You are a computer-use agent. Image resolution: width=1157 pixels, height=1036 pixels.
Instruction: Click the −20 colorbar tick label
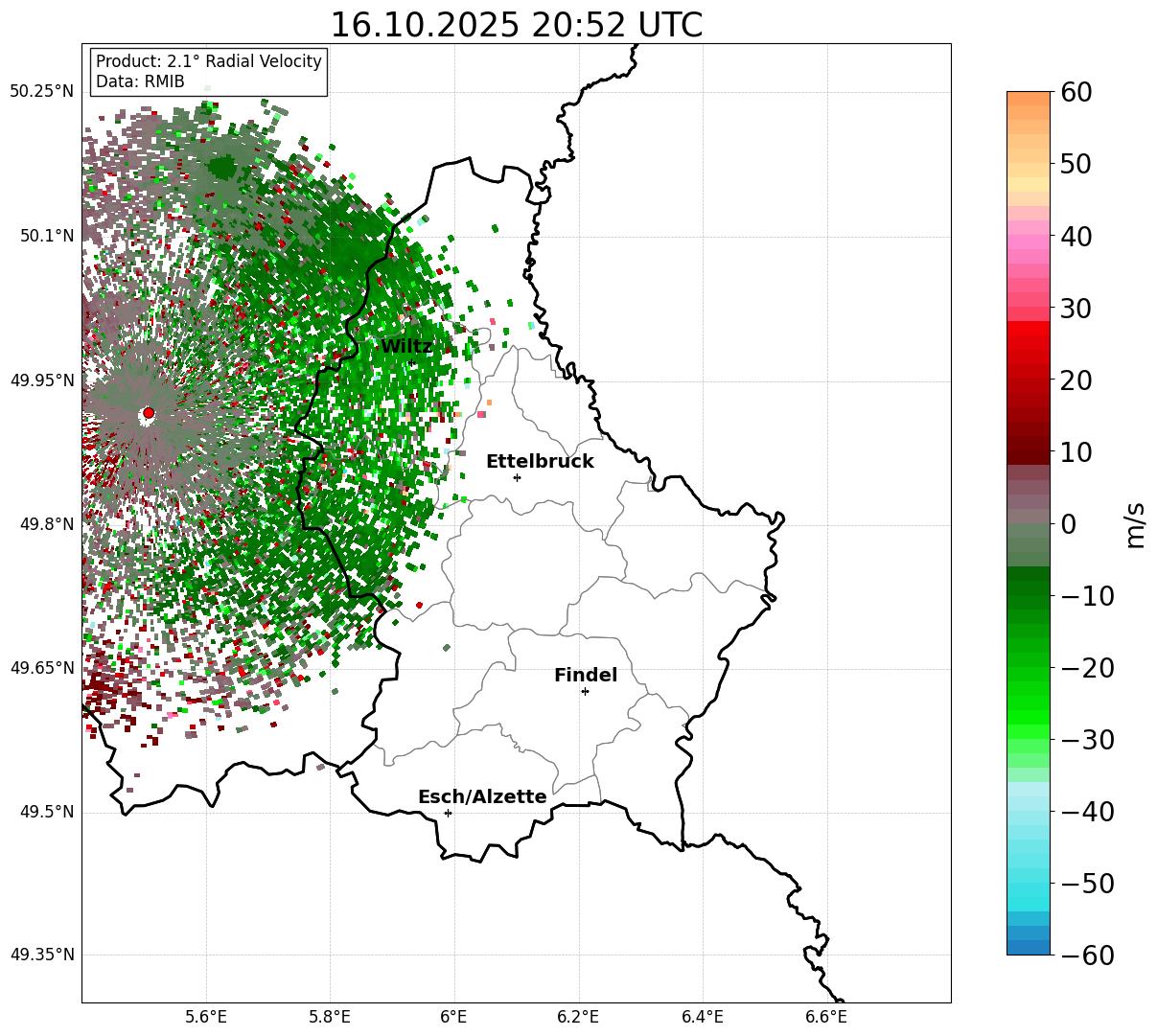(1087, 668)
